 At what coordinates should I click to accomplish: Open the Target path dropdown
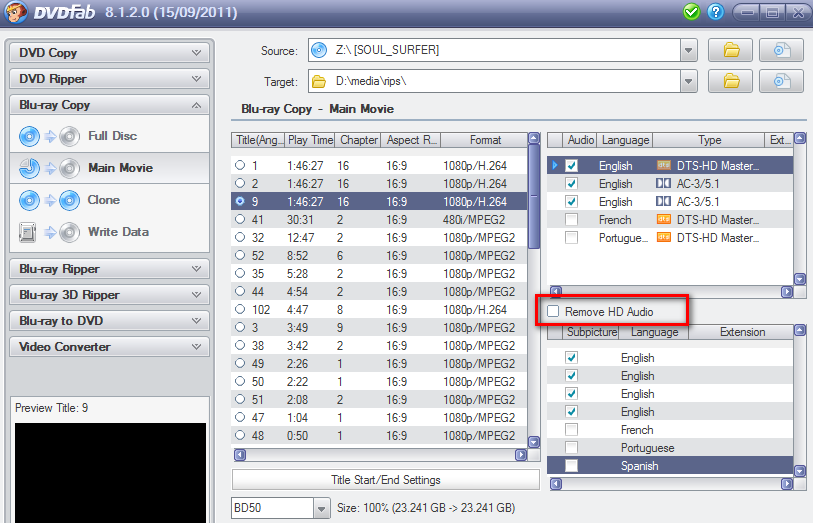[689, 81]
